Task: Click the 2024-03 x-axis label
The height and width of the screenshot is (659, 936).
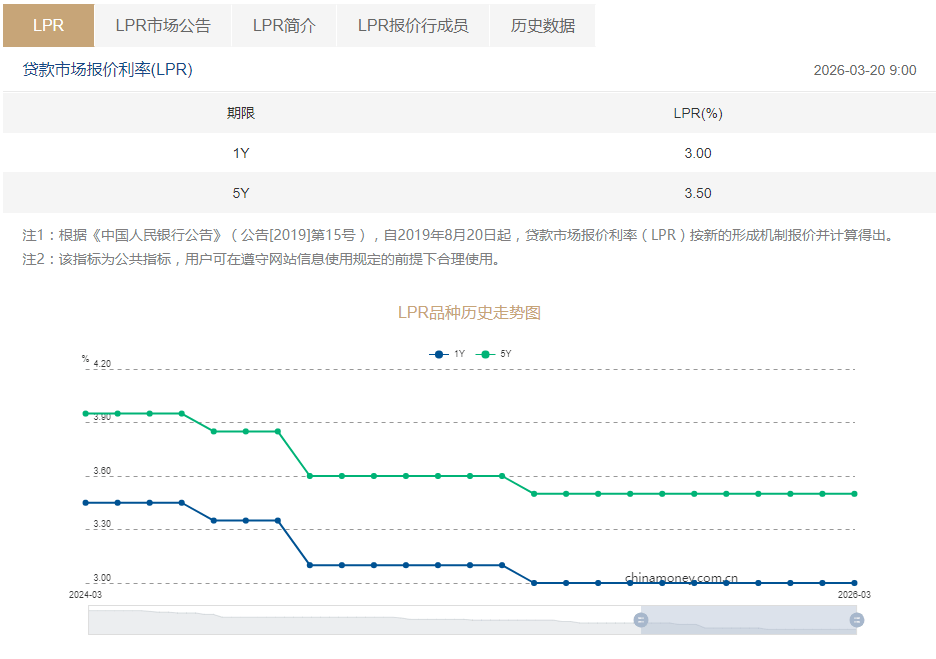Action: tap(85, 595)
